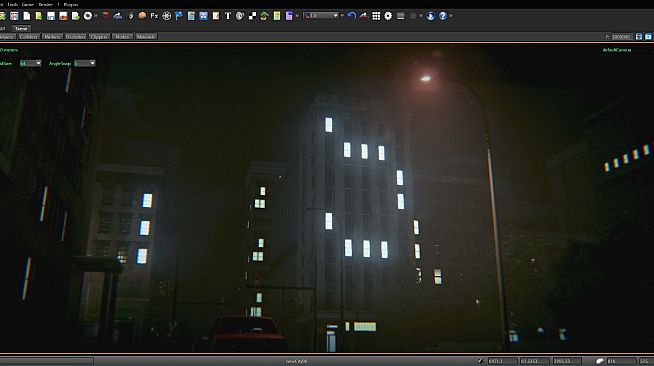Click the grey panel layout icon
This screenshot has width=654, height=366.
[400, 16]
